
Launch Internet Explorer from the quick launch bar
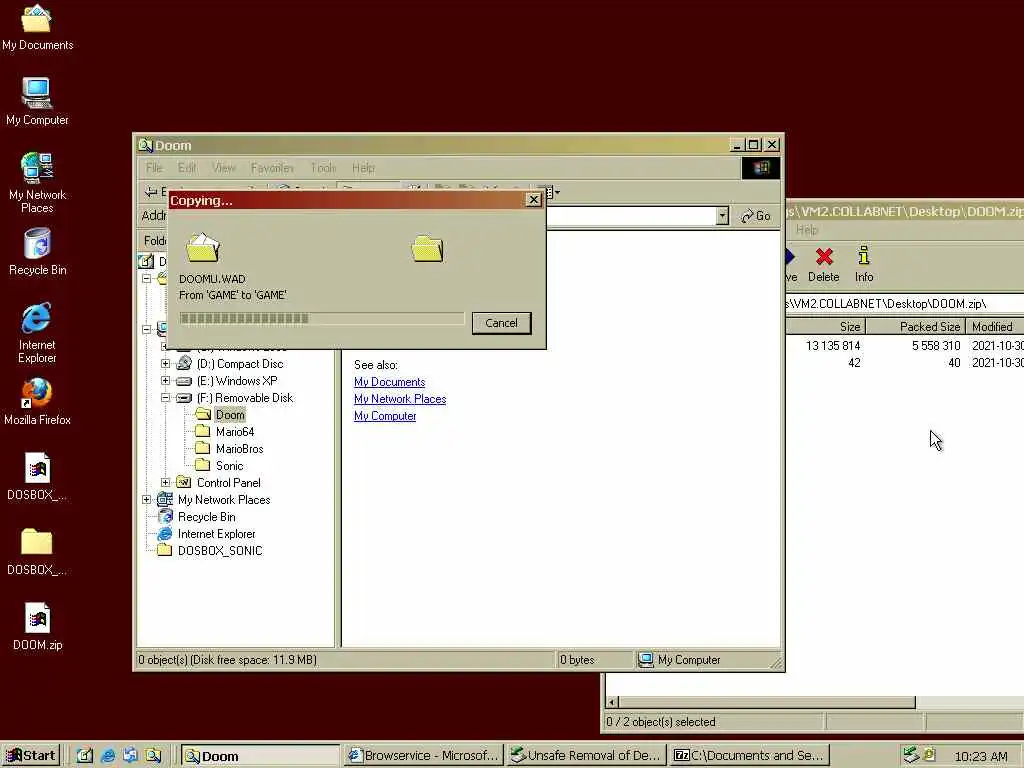point(108,756)
